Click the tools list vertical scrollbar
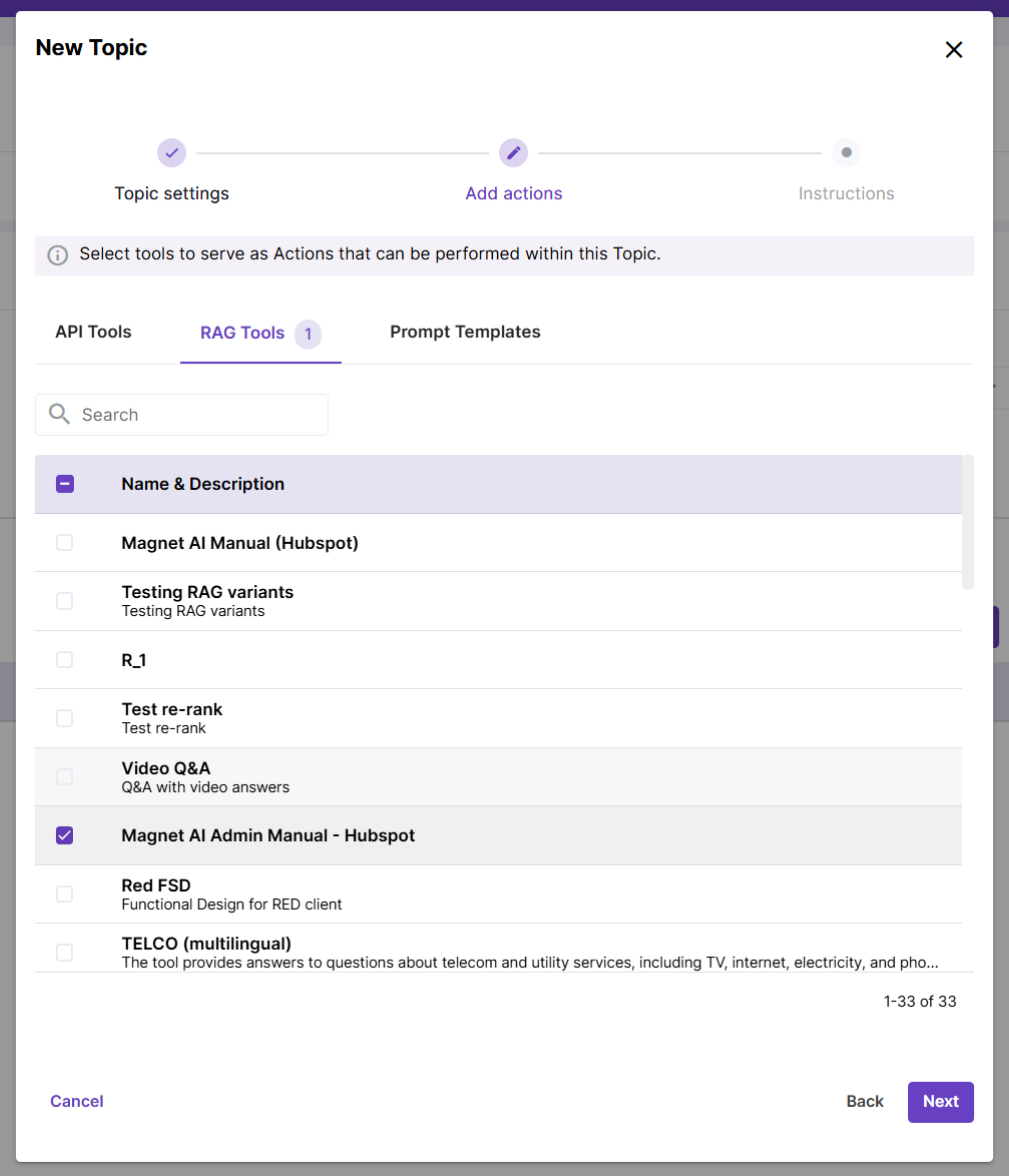The image size is (1009, 1176). 967,522
